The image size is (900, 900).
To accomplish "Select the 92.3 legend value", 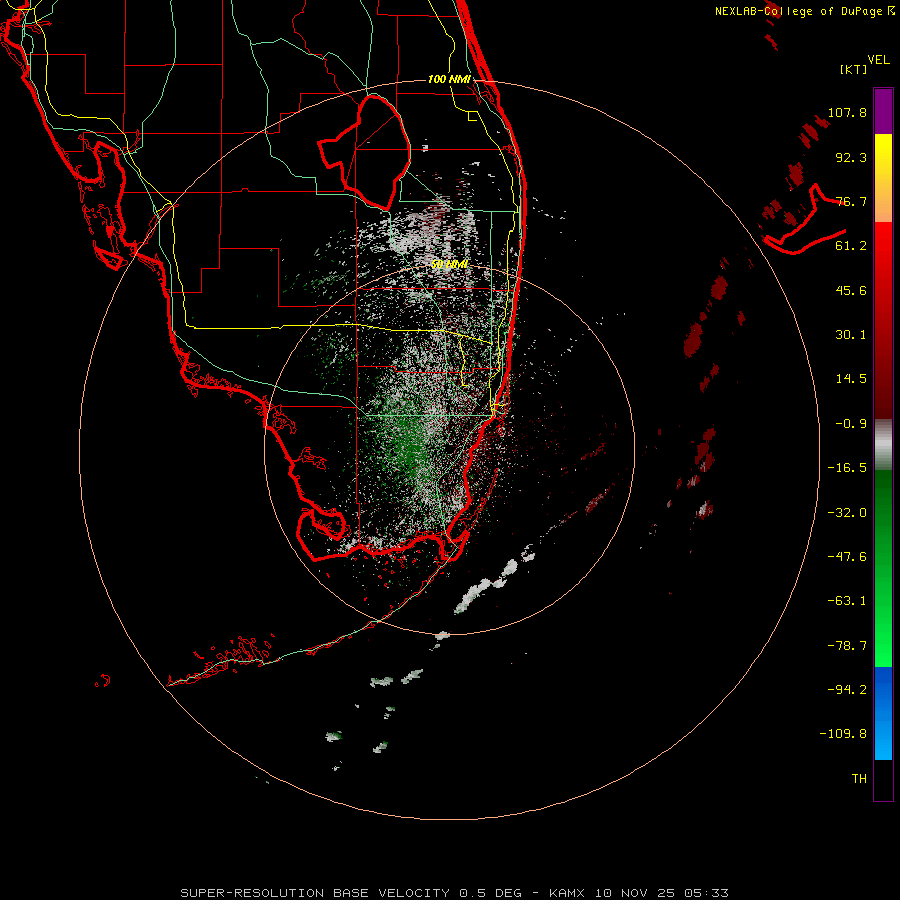I will click(x=851, y=157).
